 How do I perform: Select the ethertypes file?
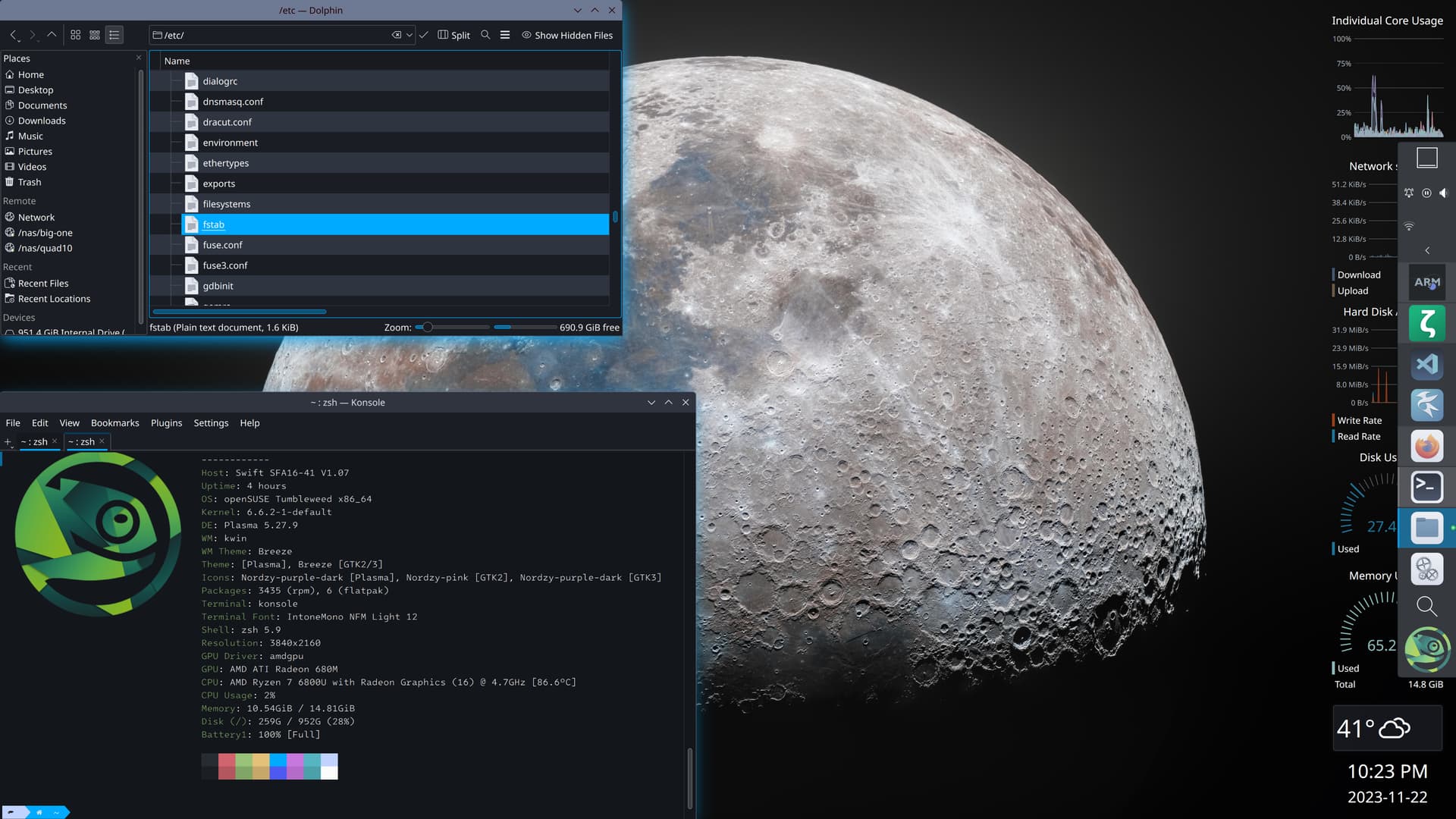394,163
